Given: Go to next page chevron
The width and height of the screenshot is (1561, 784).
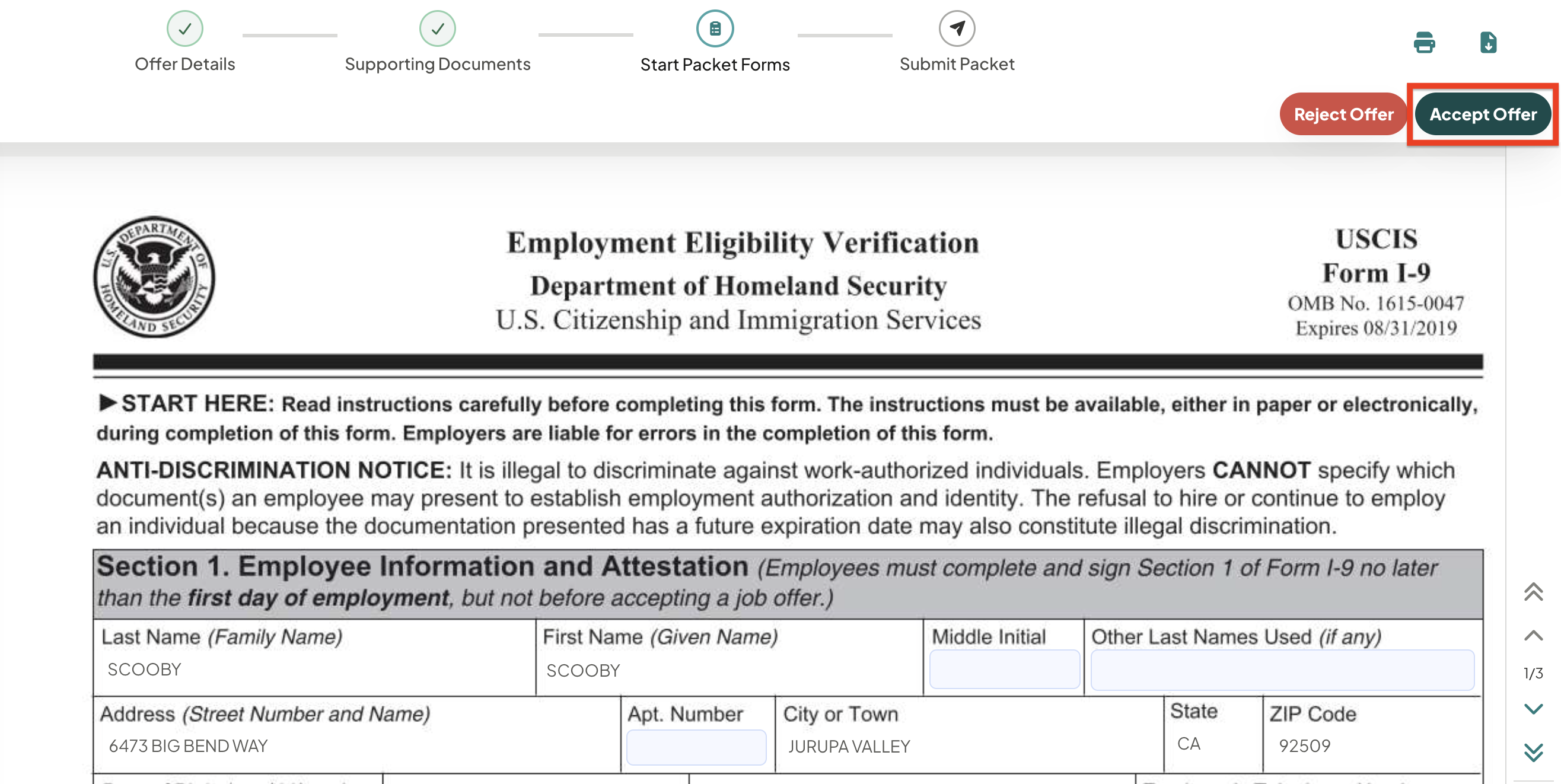Looking at the screenshot, I should (1533, 709).
